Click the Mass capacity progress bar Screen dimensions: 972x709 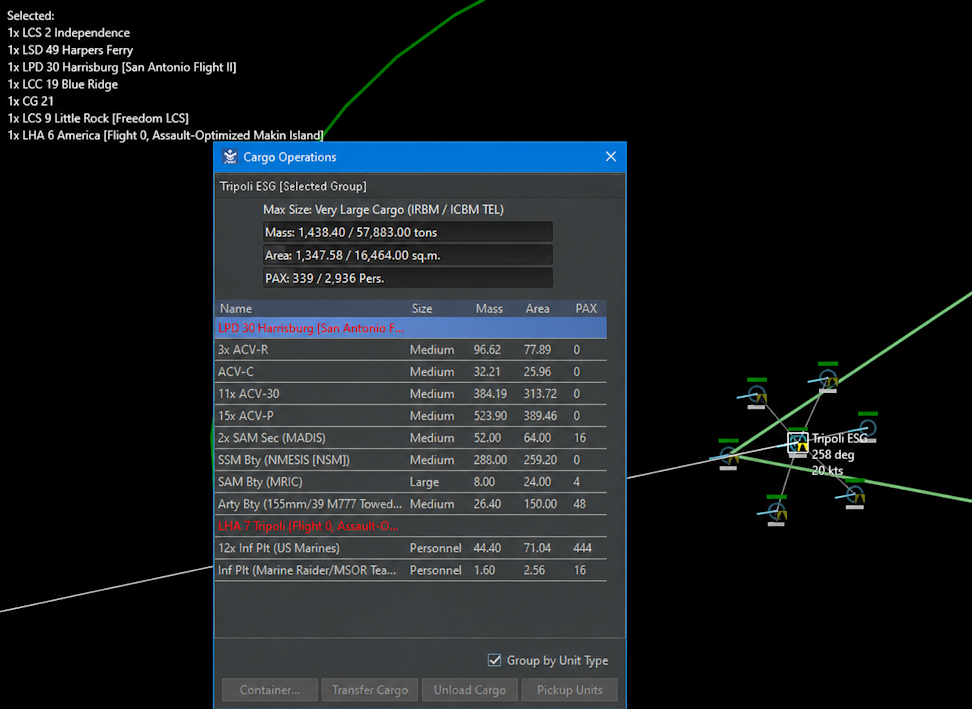click(407, 232)
